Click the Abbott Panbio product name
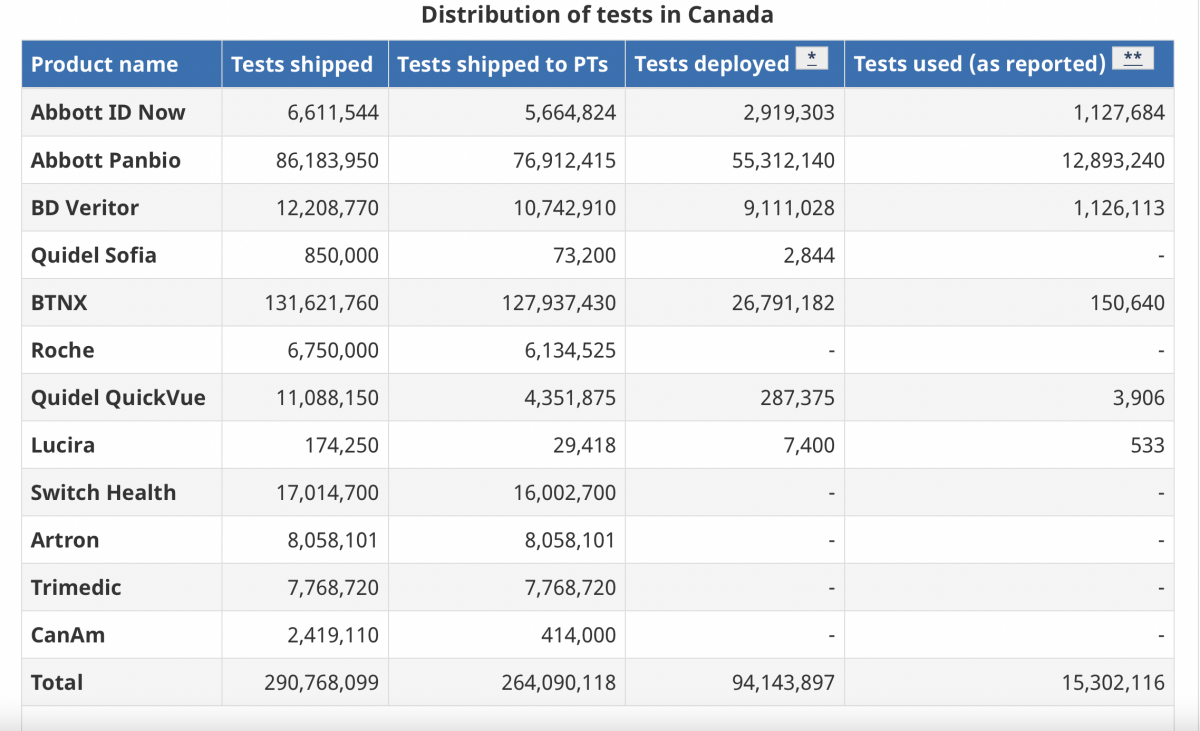Screen dimensions: 1200x731 tap(106, 161)
